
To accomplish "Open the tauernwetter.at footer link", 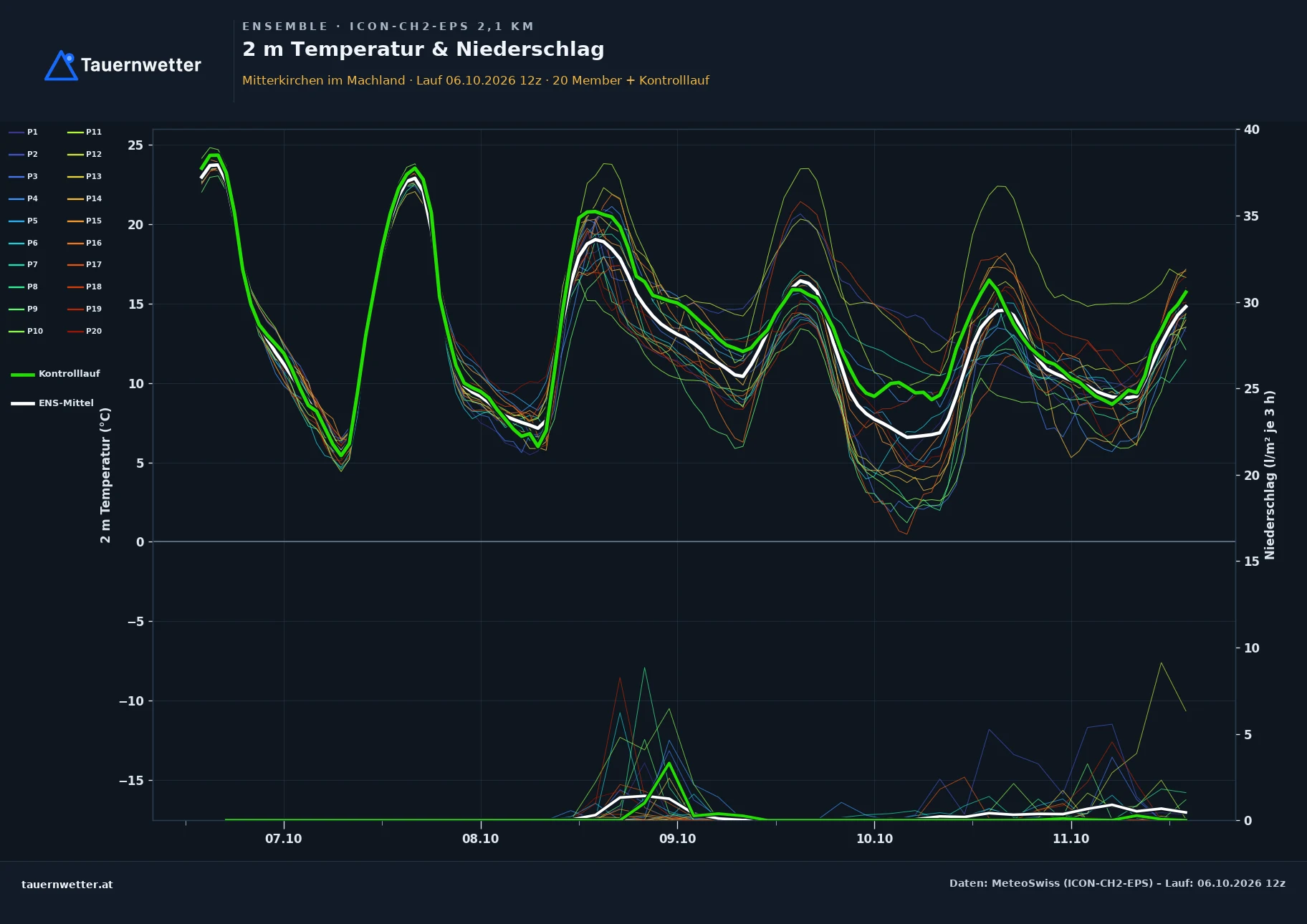I will (67, 885).
